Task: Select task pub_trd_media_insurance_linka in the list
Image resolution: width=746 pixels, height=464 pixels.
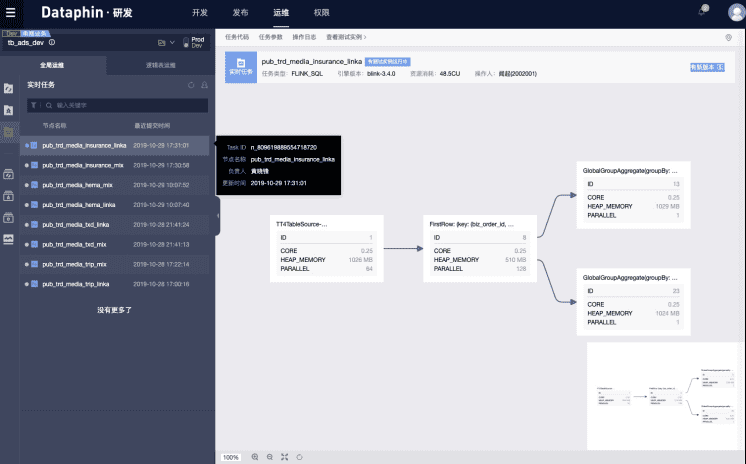Action: [x=115, y=146]
